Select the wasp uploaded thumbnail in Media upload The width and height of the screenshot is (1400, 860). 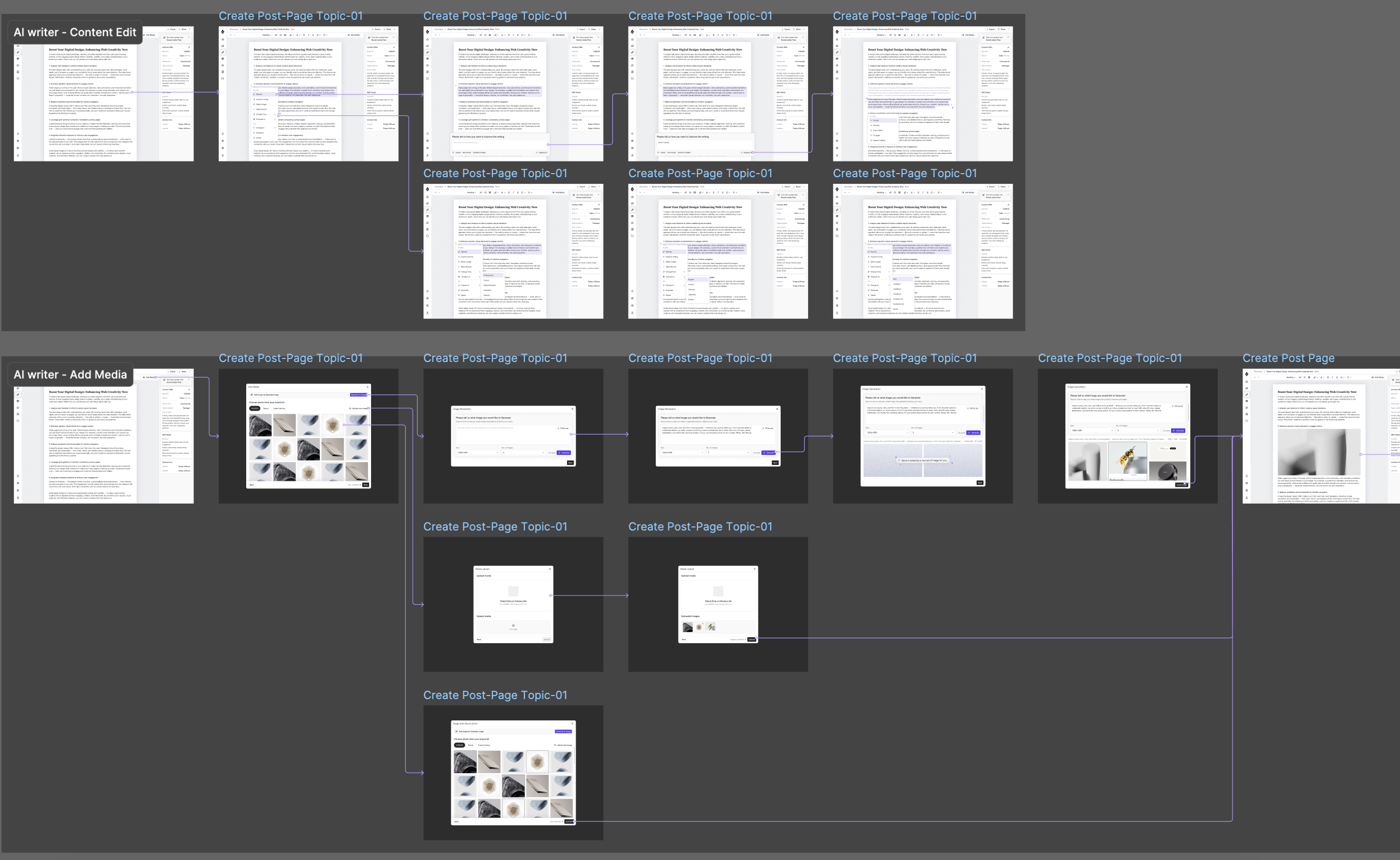tap(710, 627)
